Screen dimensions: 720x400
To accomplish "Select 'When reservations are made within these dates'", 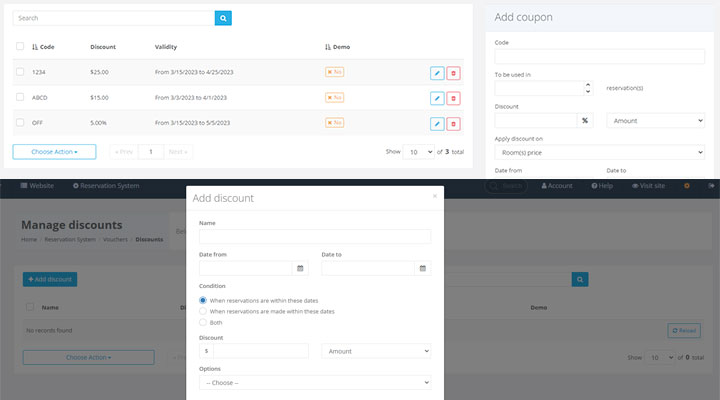I will [x=203, y=311].
